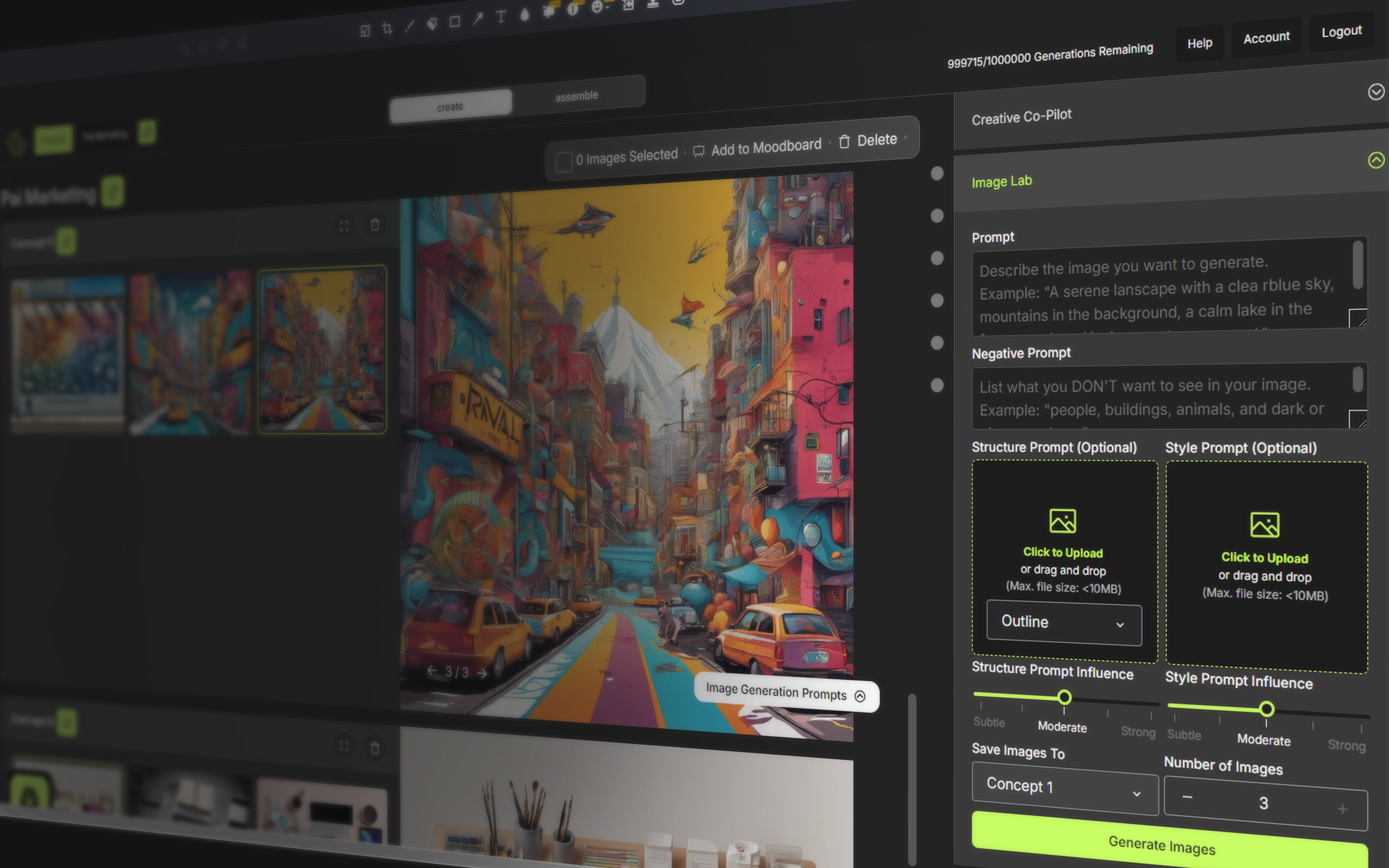Click the Style Prompt Click to Upload link
1389x868 pixels.
(1264, 557)
